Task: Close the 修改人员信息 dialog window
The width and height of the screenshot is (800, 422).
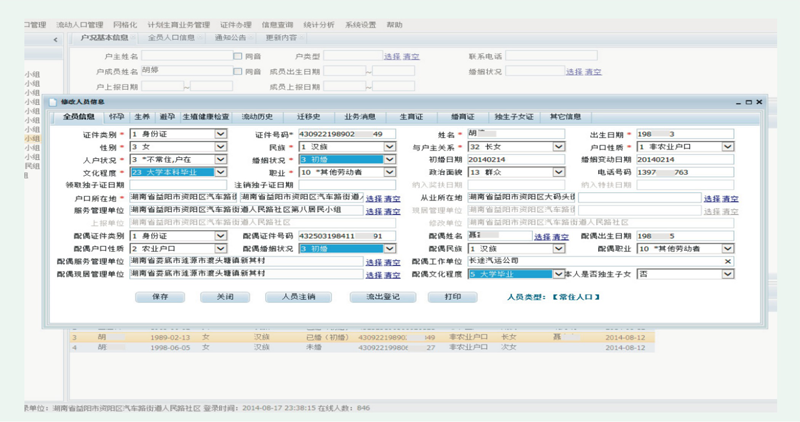Action: pos(759,102)
